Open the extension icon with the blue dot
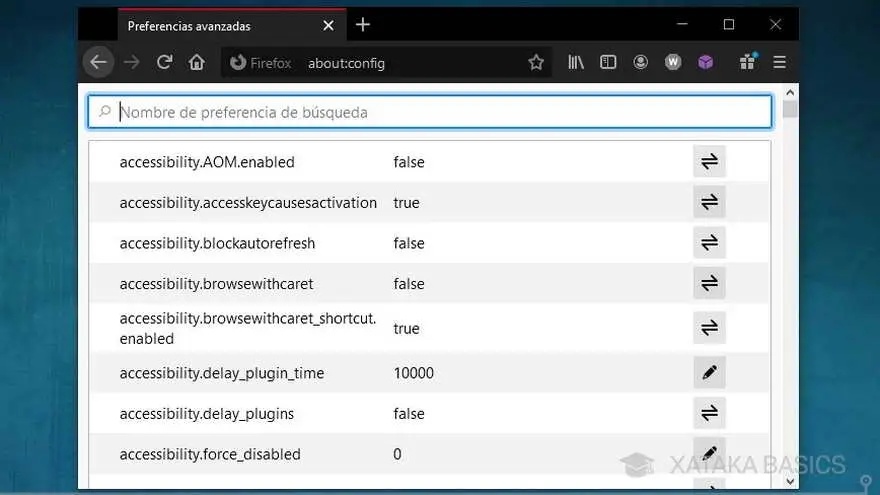This screenshot has width=880, height=495. click(x=748, y=62)
